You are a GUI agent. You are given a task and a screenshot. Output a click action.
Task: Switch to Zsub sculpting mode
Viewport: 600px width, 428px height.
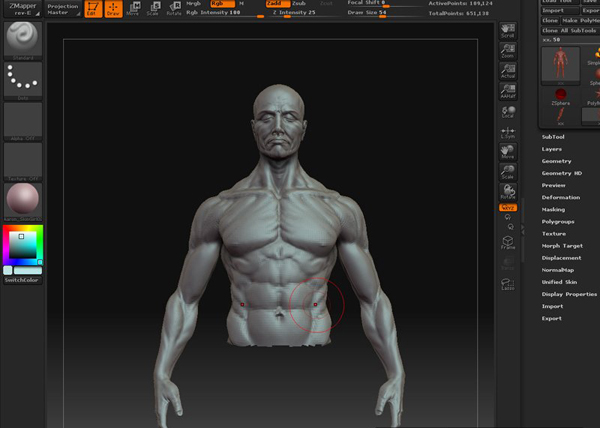point(298,3)
